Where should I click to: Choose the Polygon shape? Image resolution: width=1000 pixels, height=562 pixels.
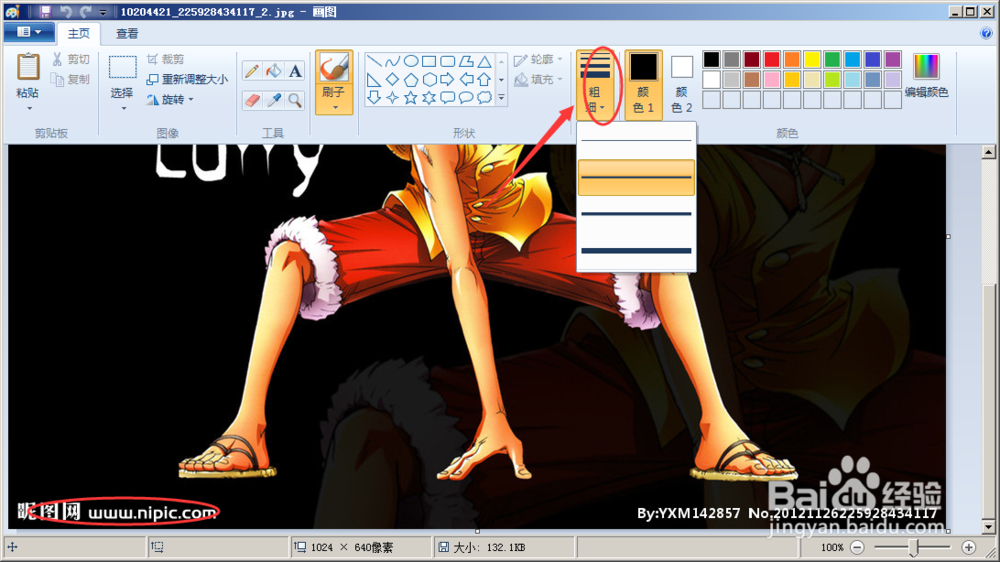click(466, 61)
